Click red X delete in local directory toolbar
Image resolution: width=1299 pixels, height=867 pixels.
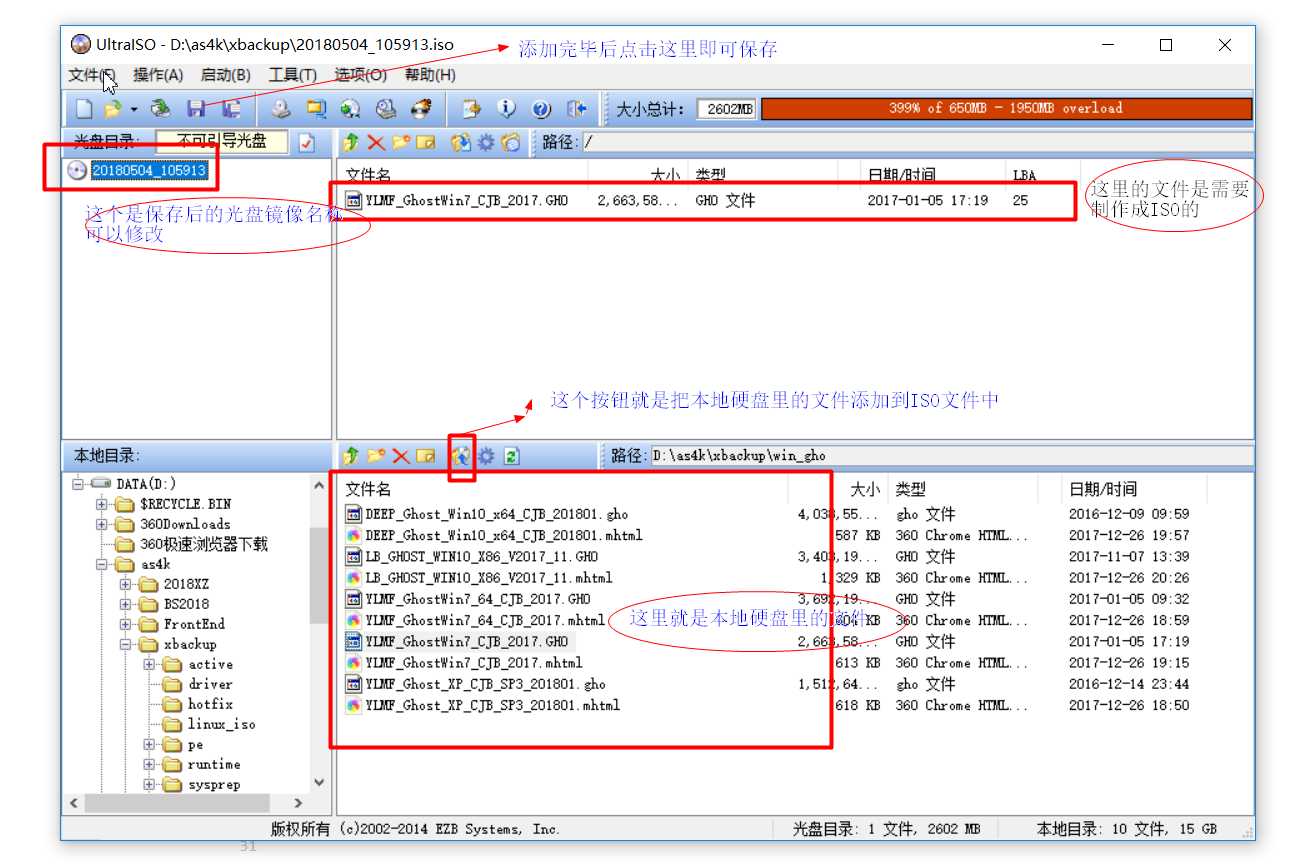coord(401,456)
